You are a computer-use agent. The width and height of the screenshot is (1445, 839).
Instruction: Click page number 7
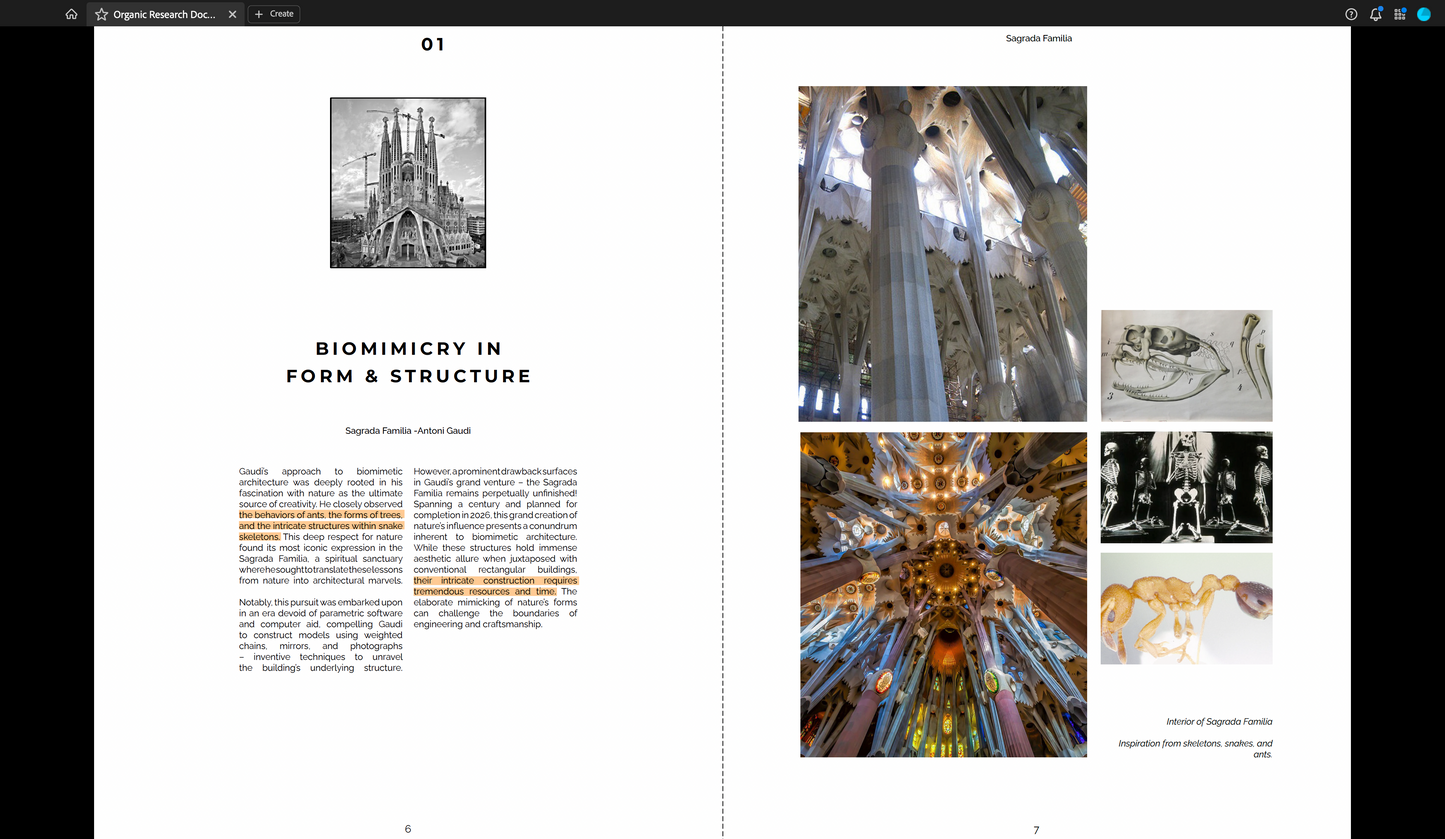[x=1036, y=828]
